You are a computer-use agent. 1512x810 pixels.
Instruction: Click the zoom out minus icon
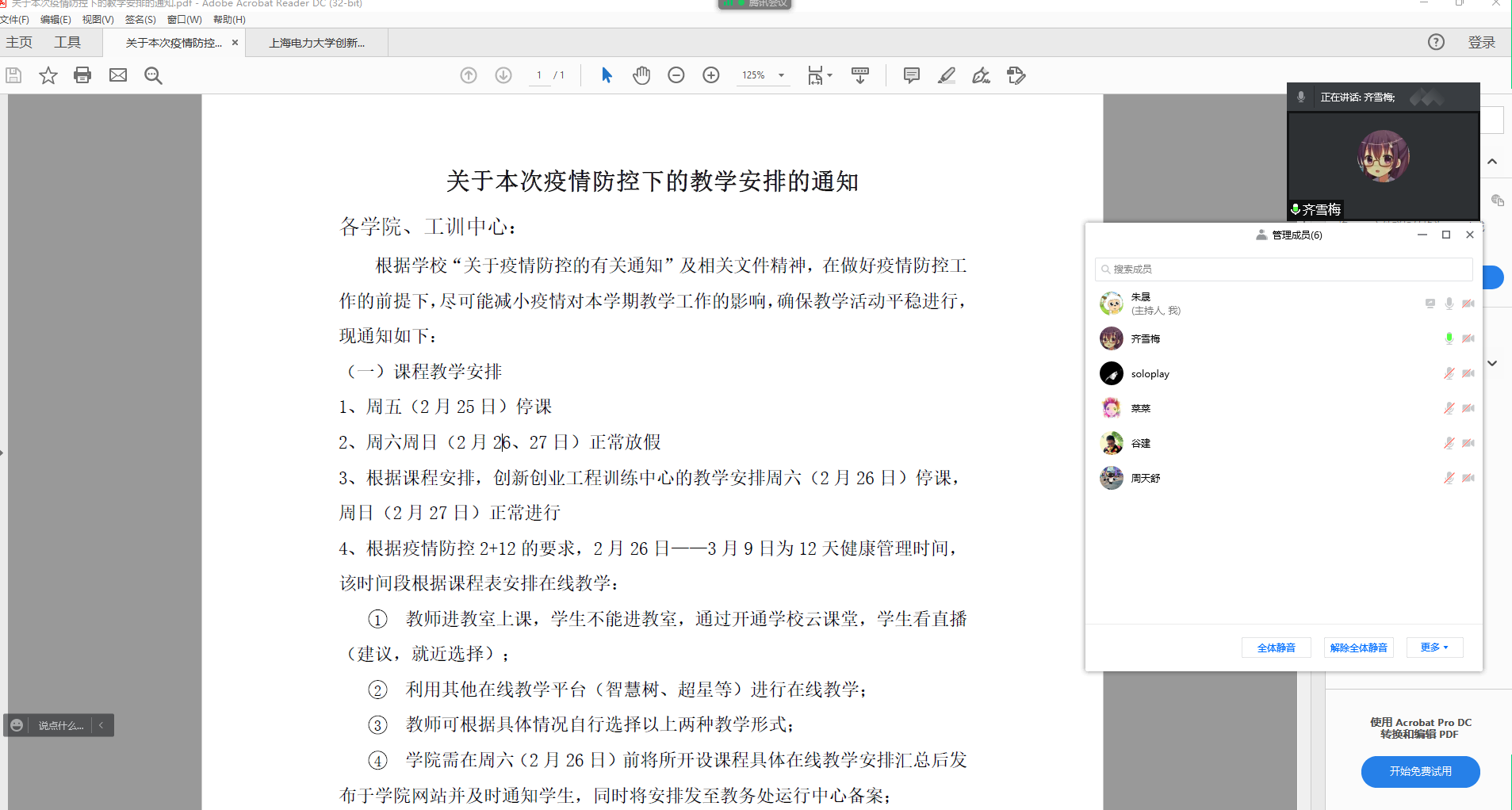[x=676, y=75]
